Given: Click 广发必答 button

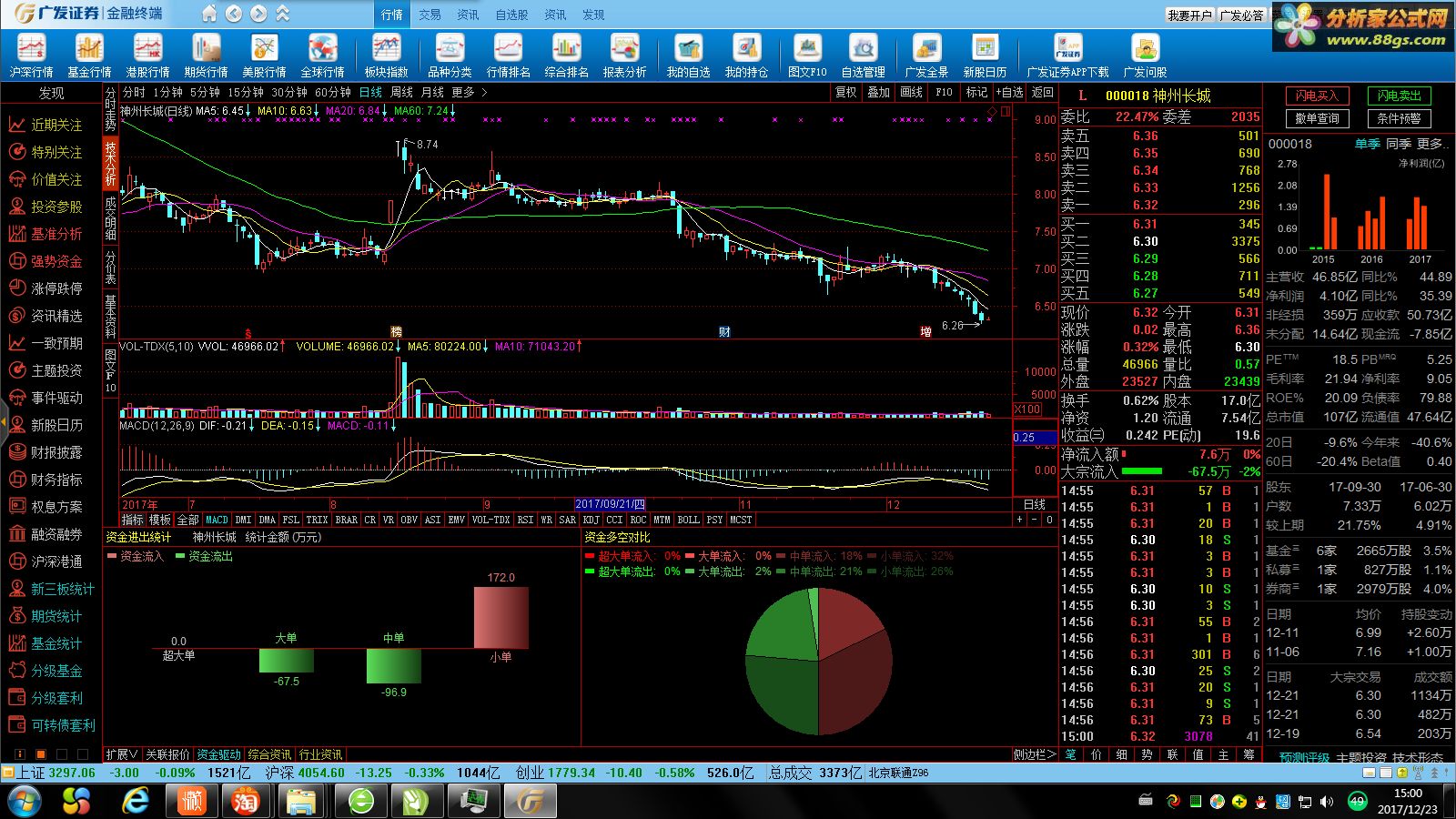Looking at the screenshot, I should (x=1242, y=15).
